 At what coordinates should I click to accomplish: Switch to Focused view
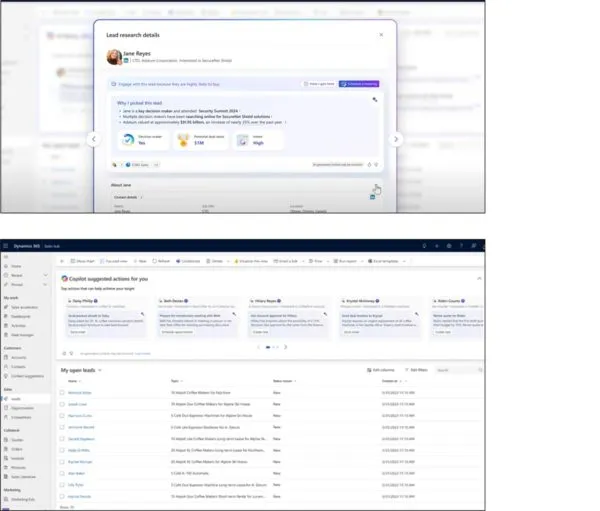click(x=113, y=261)
